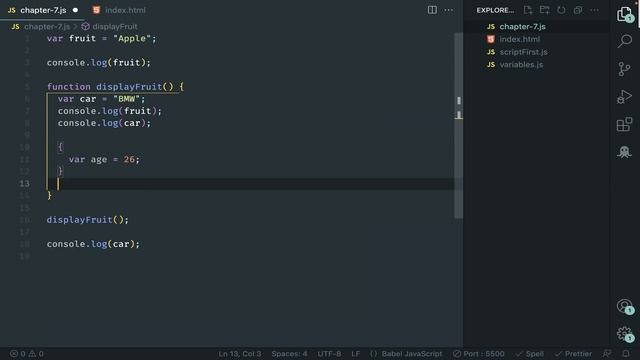
Task: Click the Prettier status bar item
Action: point(573,353)
